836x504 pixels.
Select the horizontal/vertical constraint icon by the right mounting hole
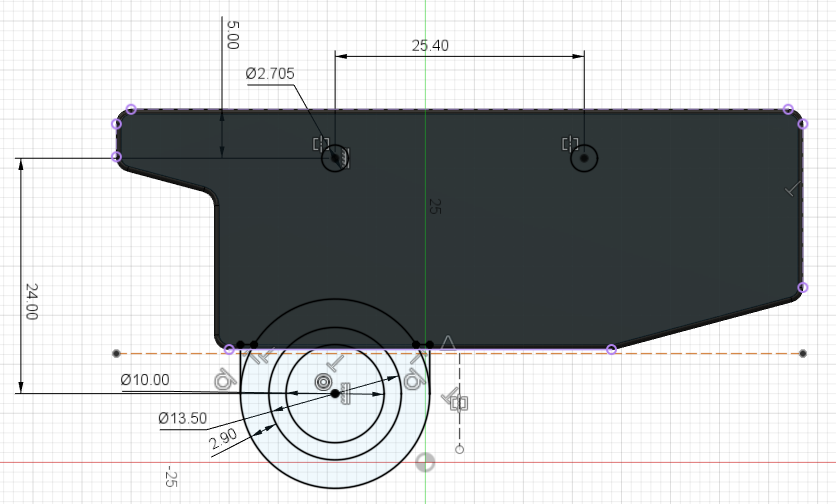point(570,143)
